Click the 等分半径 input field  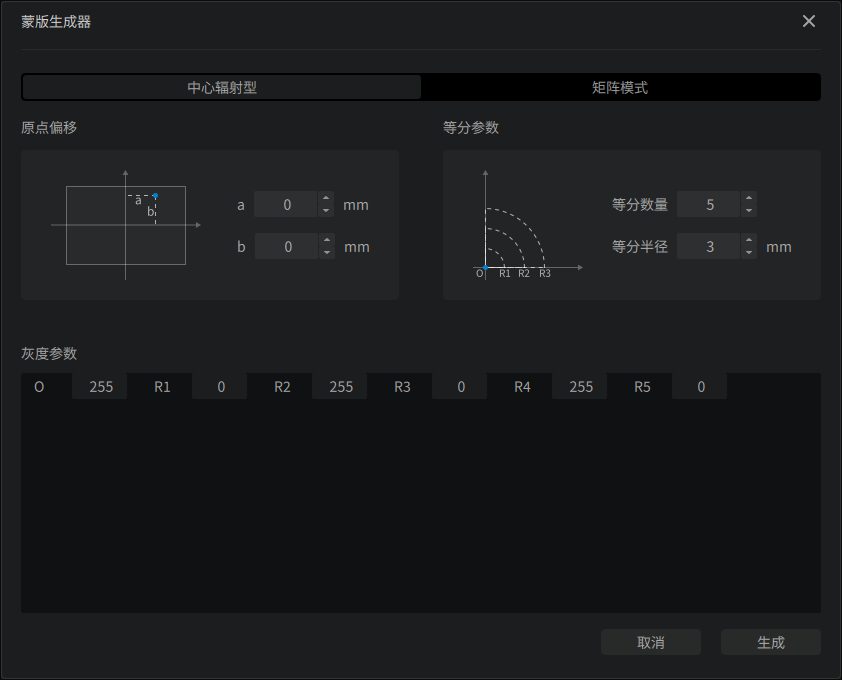click(x=709, y=246)
